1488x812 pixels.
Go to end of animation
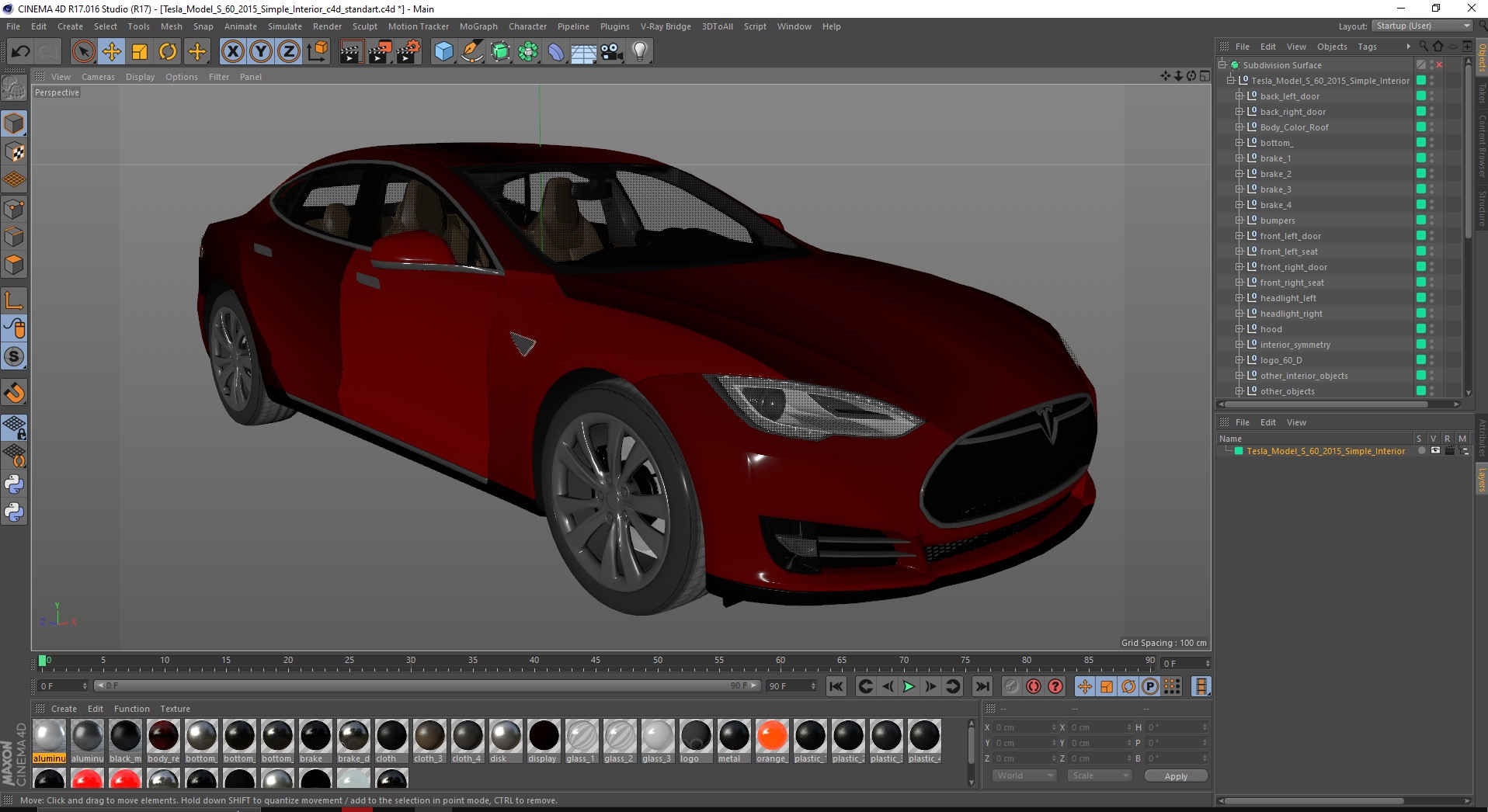982,686
